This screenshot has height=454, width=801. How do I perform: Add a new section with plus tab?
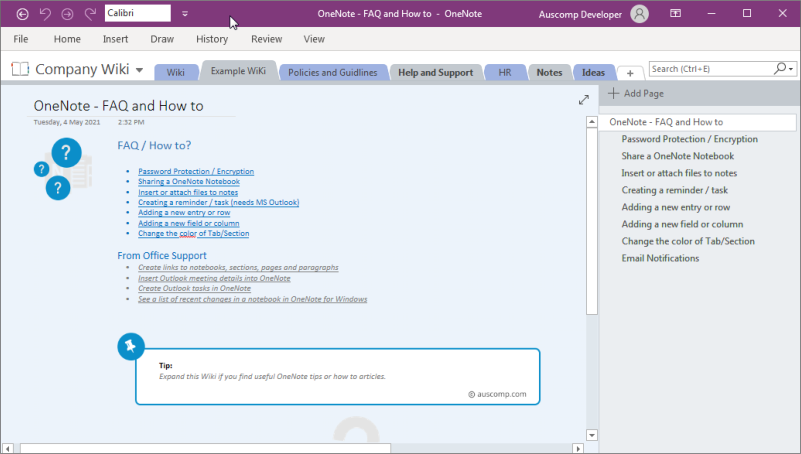630,73
